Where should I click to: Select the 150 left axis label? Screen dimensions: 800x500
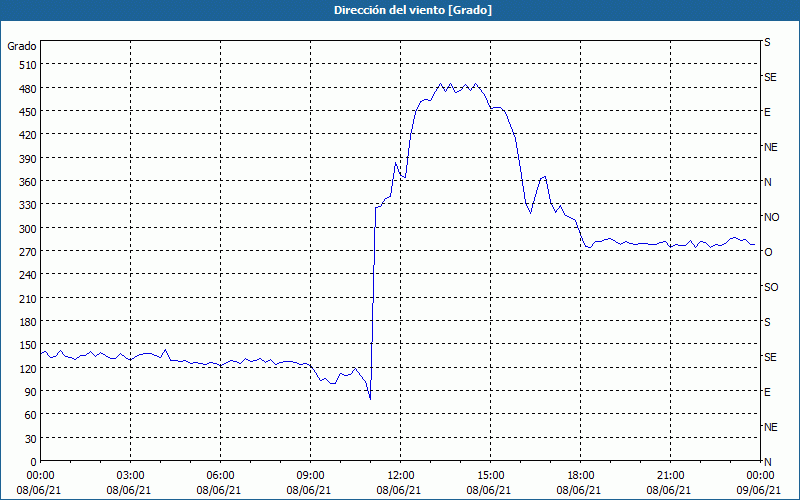point(28,345)
